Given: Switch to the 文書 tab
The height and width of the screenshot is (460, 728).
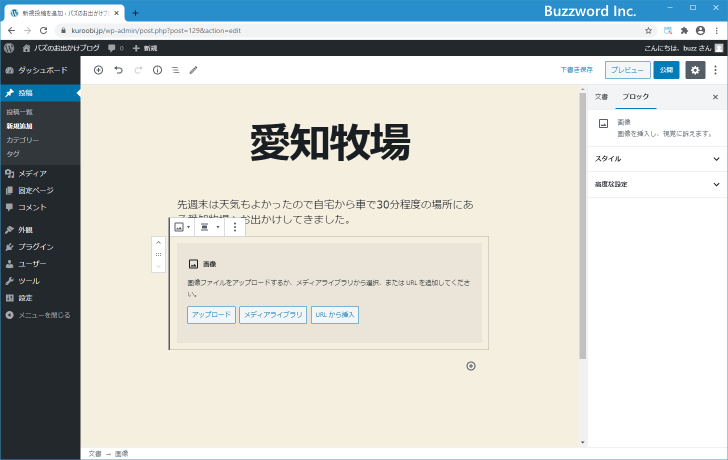Looking at the screenshot, I should (x=601, y=97).
